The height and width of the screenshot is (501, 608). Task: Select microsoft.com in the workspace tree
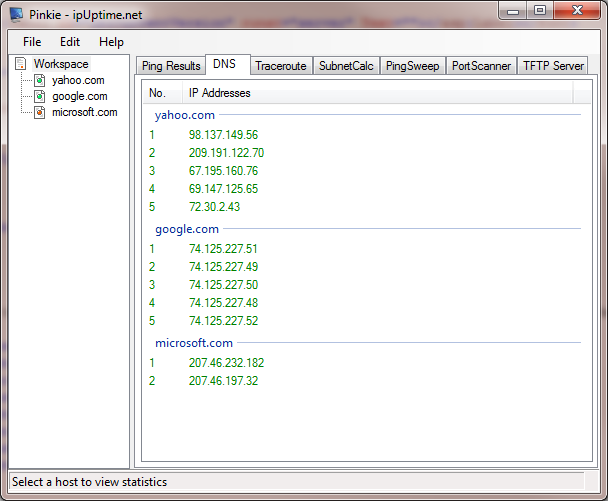coord(85,112)
